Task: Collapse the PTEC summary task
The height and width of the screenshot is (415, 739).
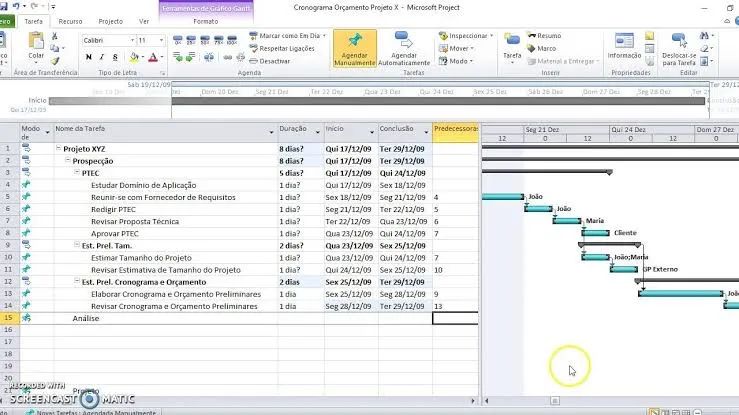Action: click(77, 172)
